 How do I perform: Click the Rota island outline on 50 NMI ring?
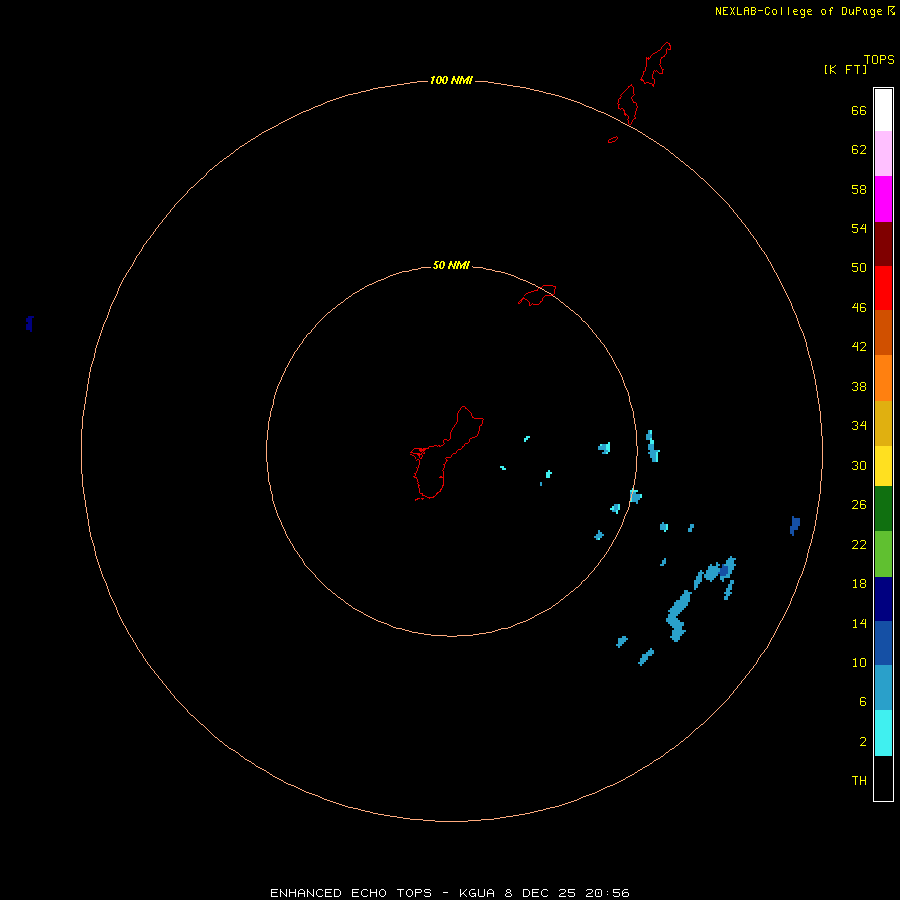tap(537, 295)
